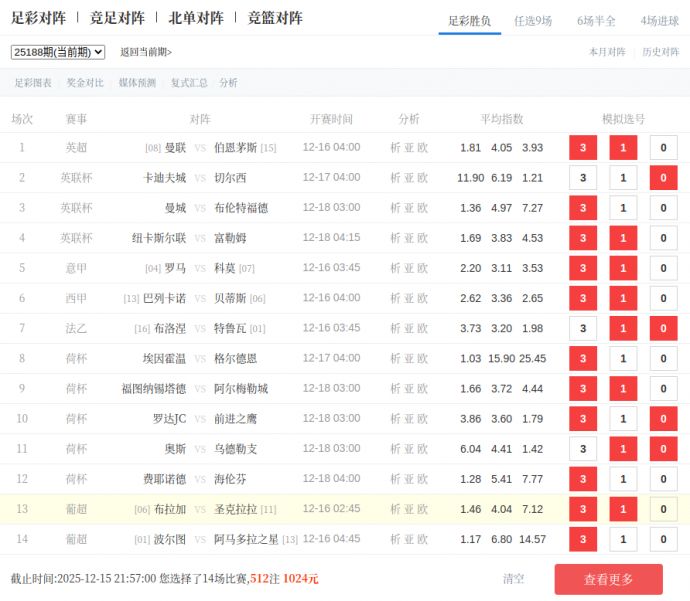Screen dimensions: 690x601
Task: Toggle the 1 pick for 曼城 vs 布伦特福德
Action: (x=623, y=208)
